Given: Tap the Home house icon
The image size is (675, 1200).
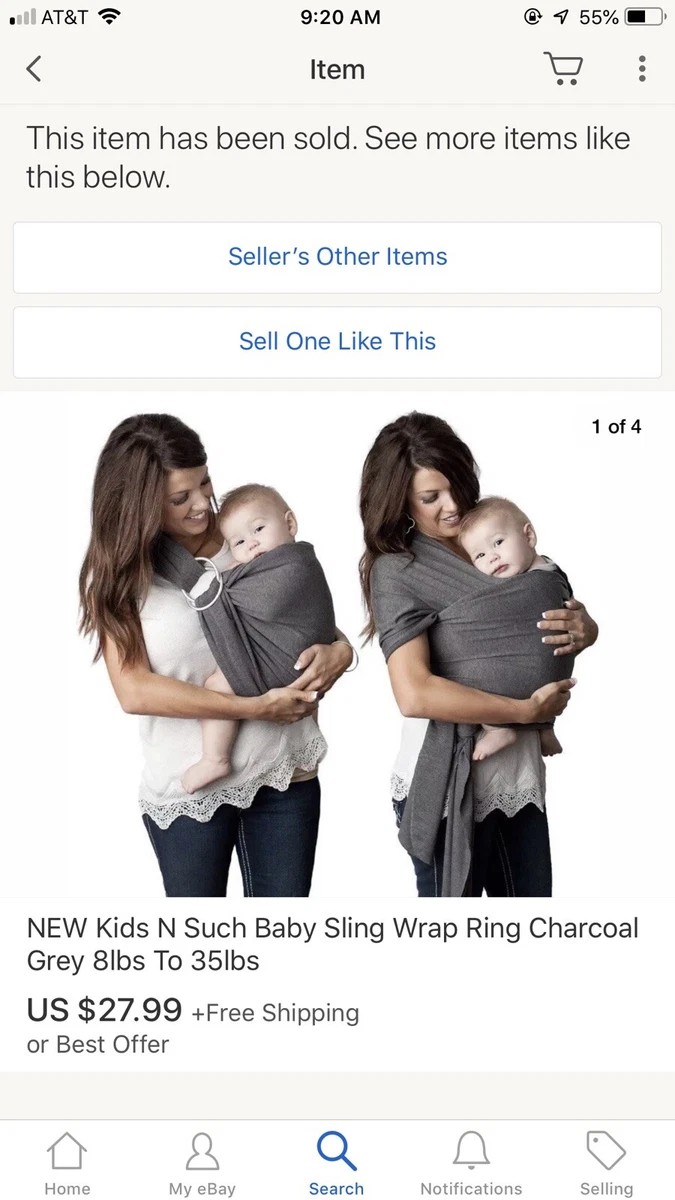Looking at the screenshot, I should tap(67, 1151).
